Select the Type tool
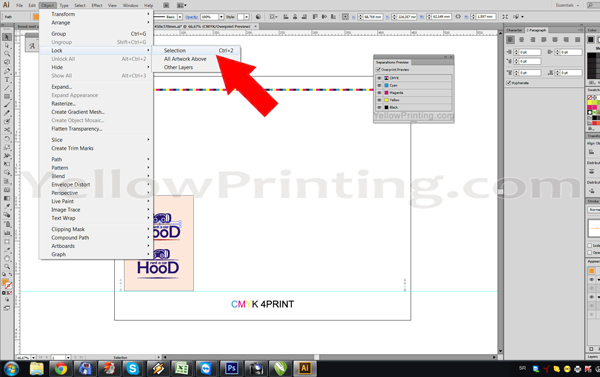600x377 pixels. pos(7,80)
